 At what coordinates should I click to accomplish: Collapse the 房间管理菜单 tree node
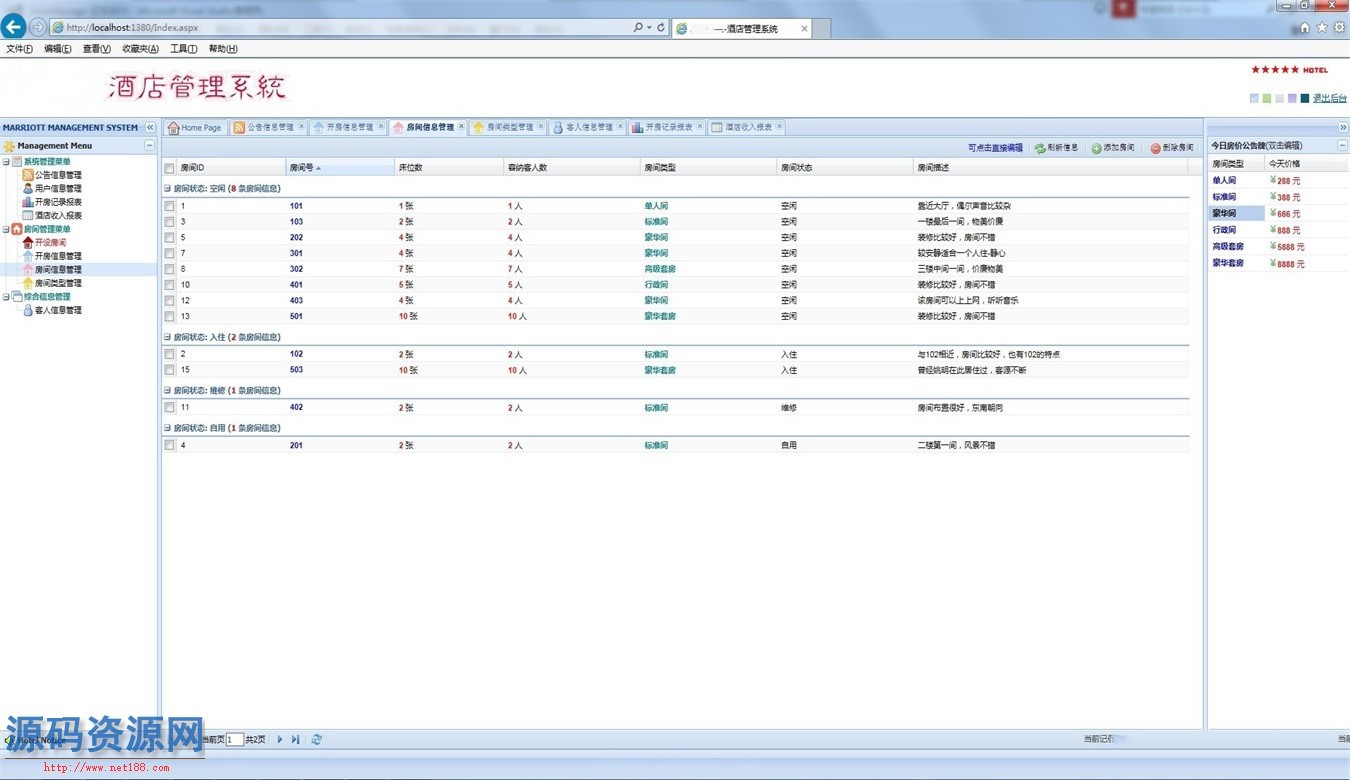tap(5, 229)
